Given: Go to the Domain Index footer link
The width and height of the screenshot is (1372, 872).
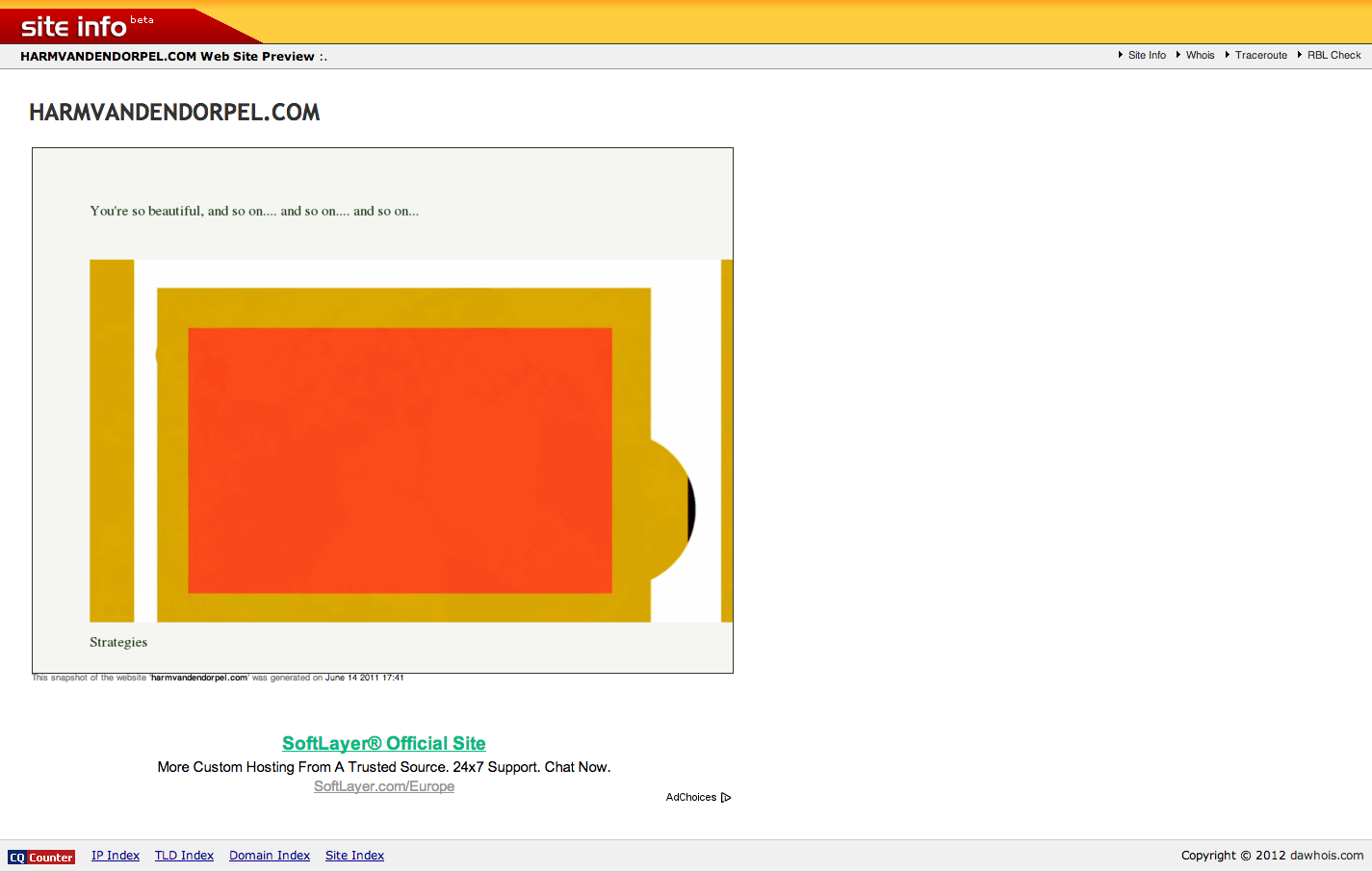Looking at the screenshot, I should point(270,856).
